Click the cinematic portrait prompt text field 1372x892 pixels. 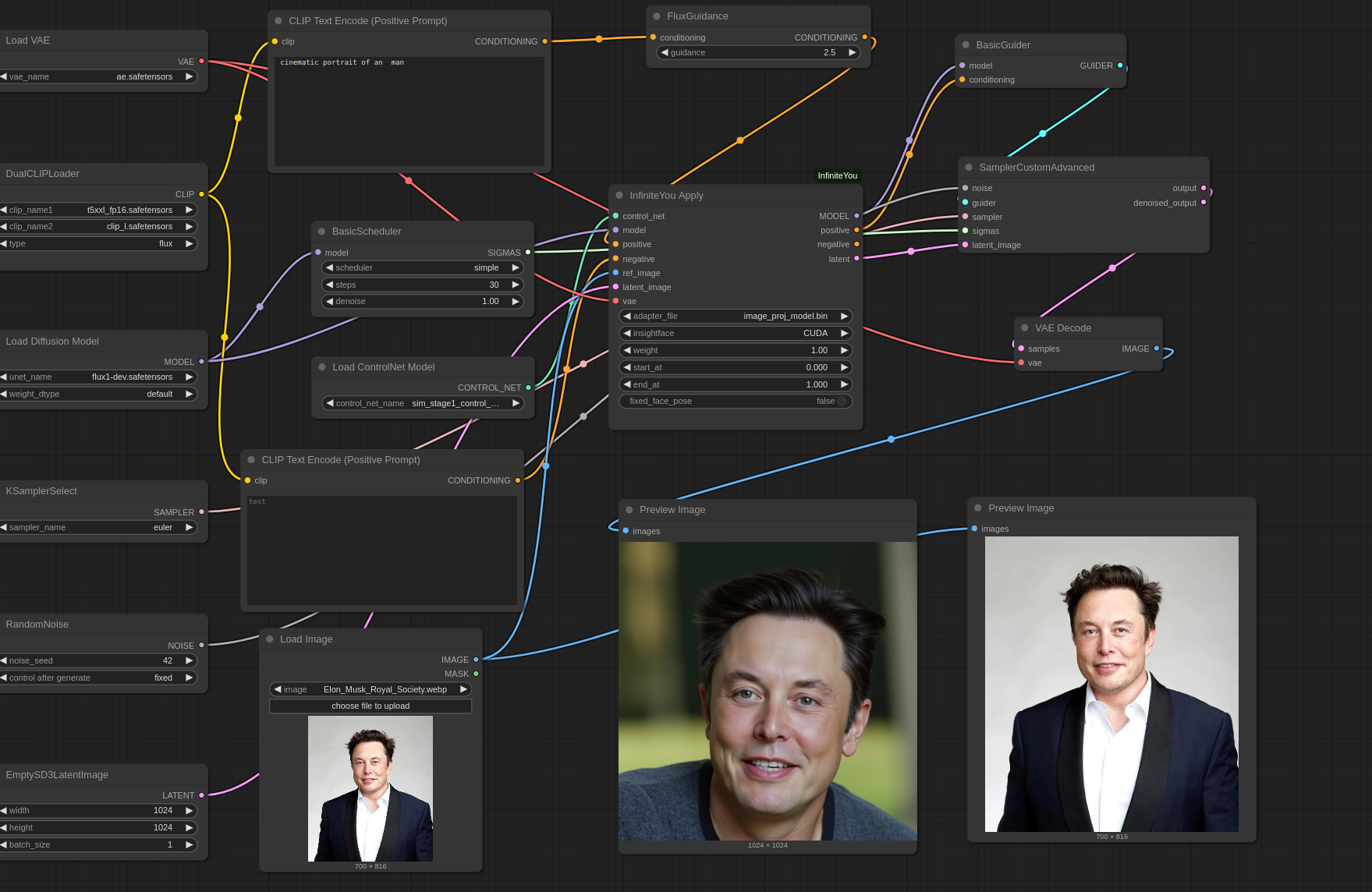click(409, 111)
